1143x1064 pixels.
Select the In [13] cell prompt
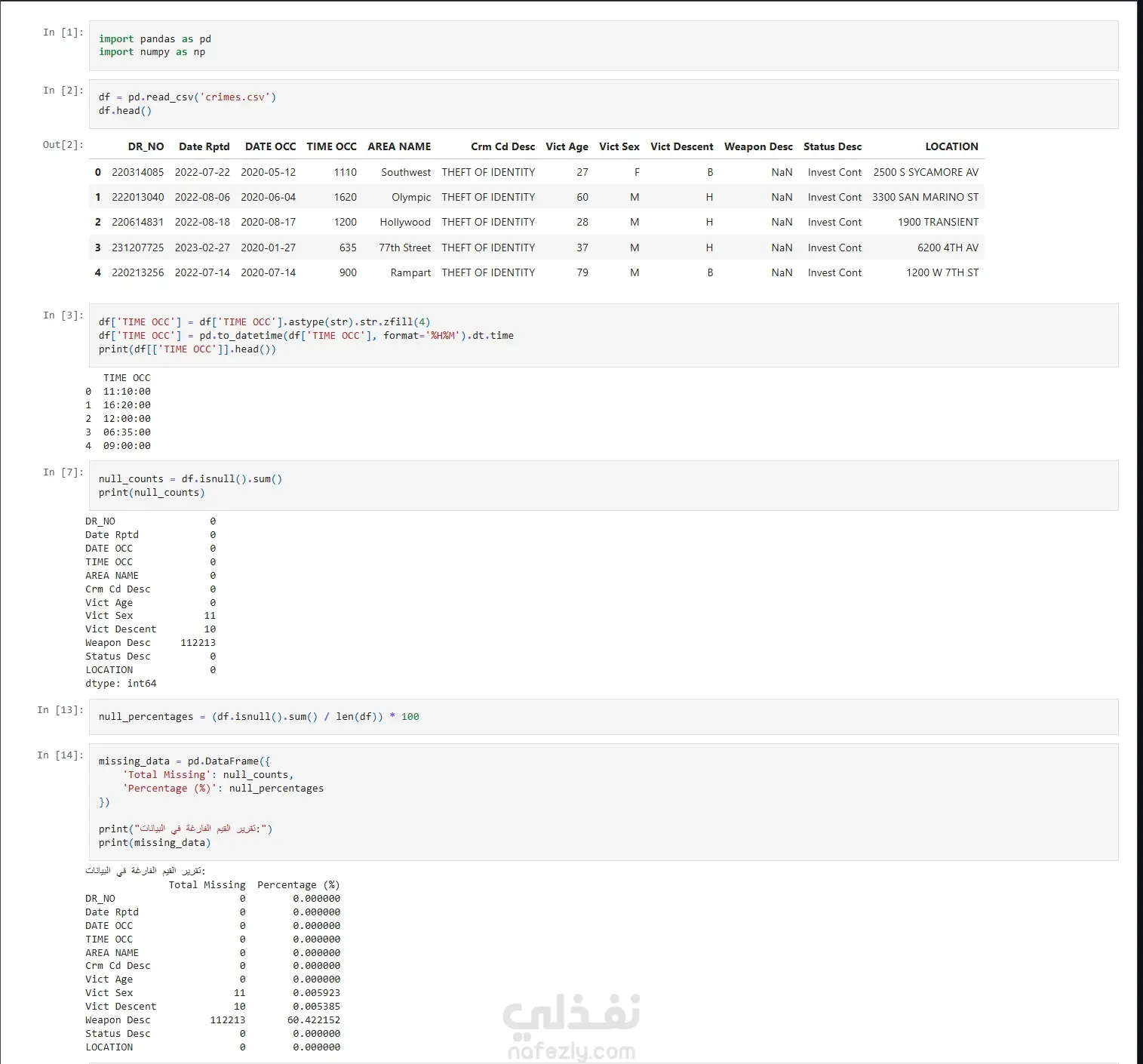pos(60,710)
